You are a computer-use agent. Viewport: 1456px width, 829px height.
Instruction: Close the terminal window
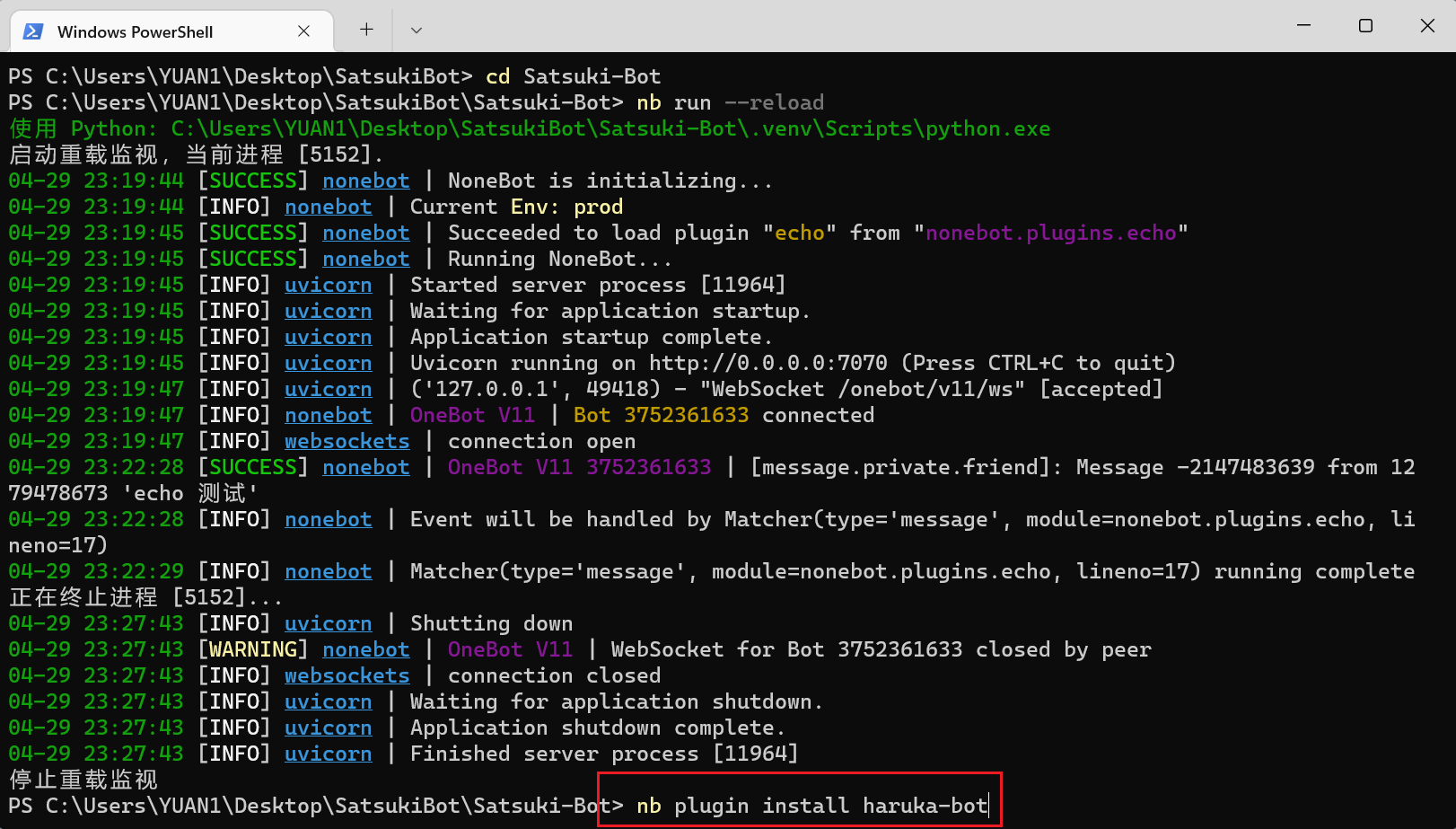tap(1427, 25)
